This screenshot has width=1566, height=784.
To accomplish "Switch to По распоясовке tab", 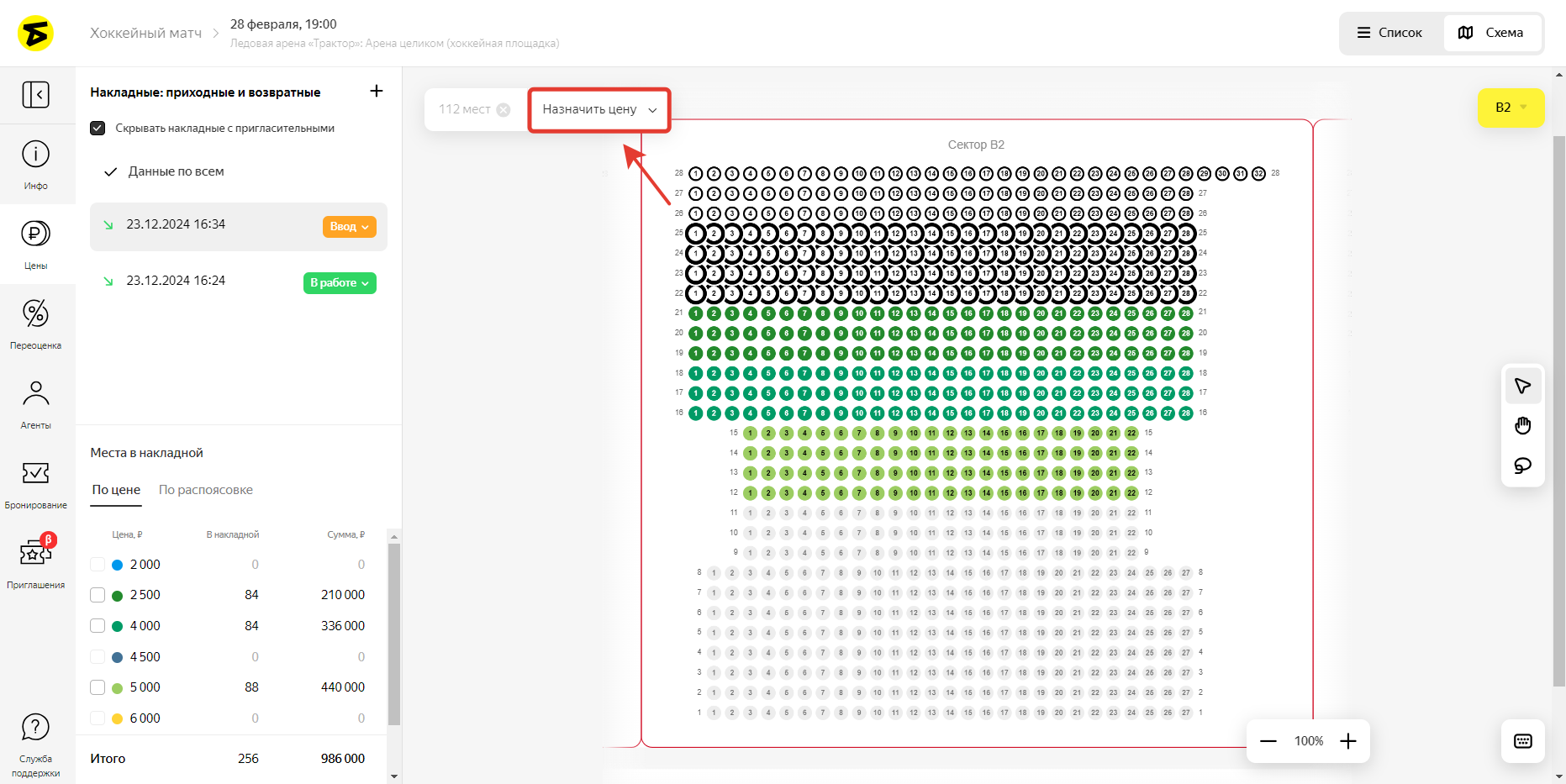I will pos(206,490).
